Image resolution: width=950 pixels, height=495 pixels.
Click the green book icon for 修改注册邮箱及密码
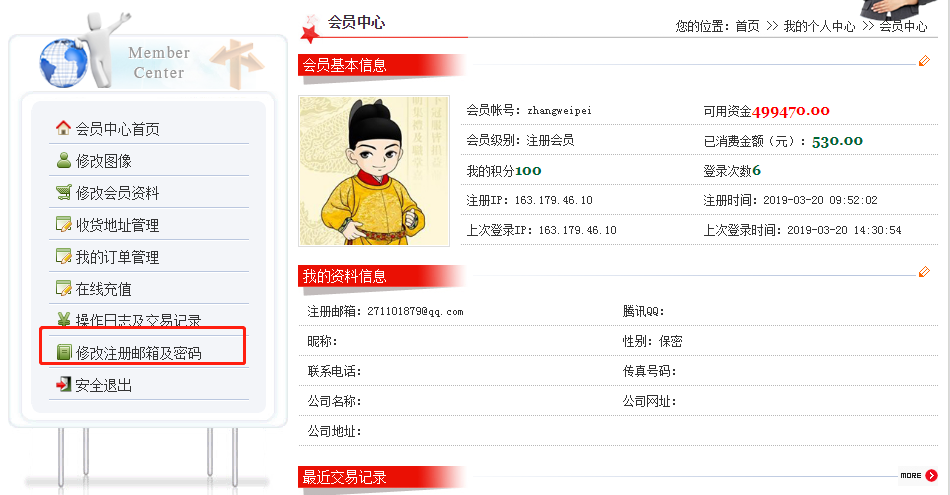tap(64, 352)
